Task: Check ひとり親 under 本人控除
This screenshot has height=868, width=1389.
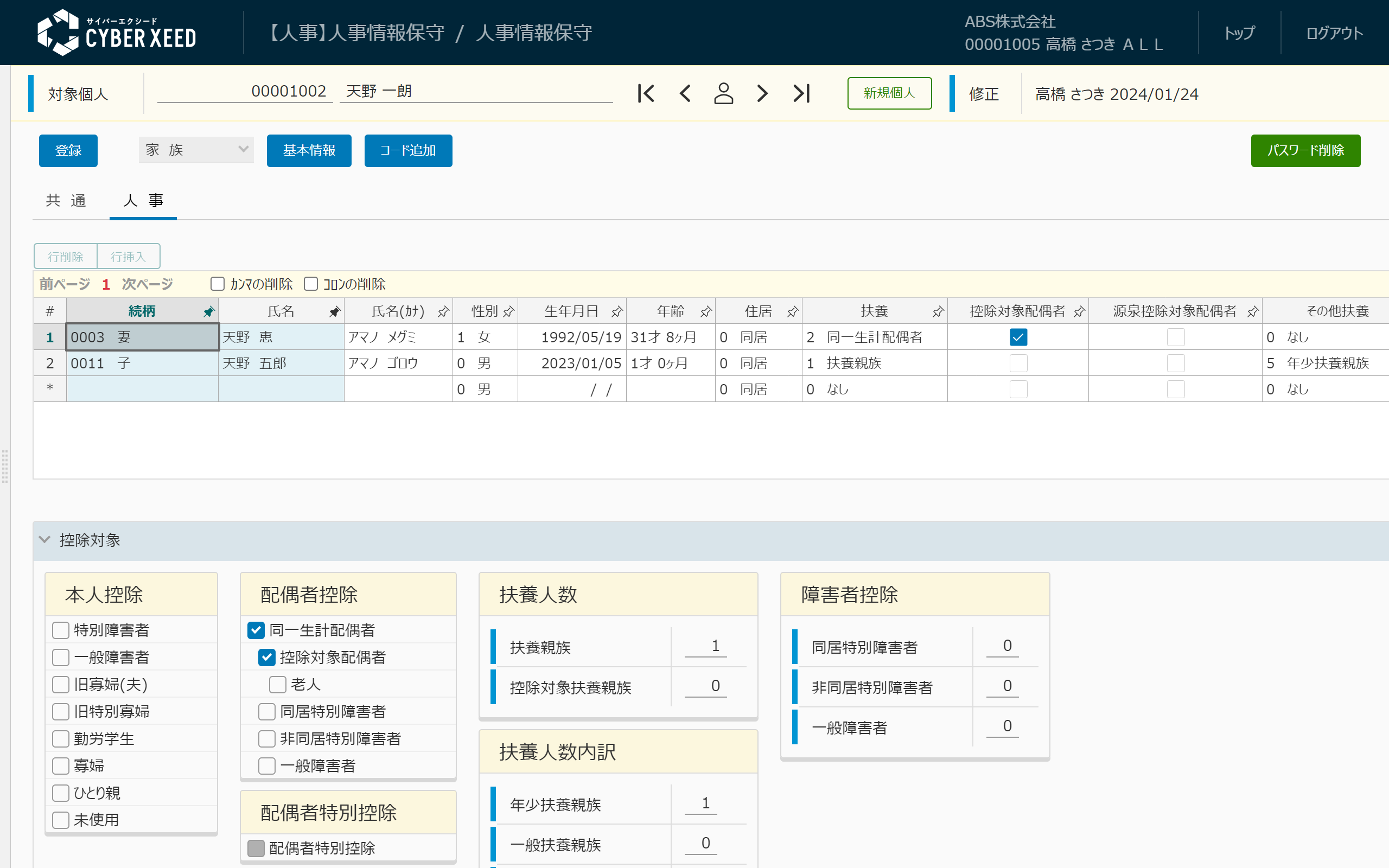Action: click(x=61, y=793)
